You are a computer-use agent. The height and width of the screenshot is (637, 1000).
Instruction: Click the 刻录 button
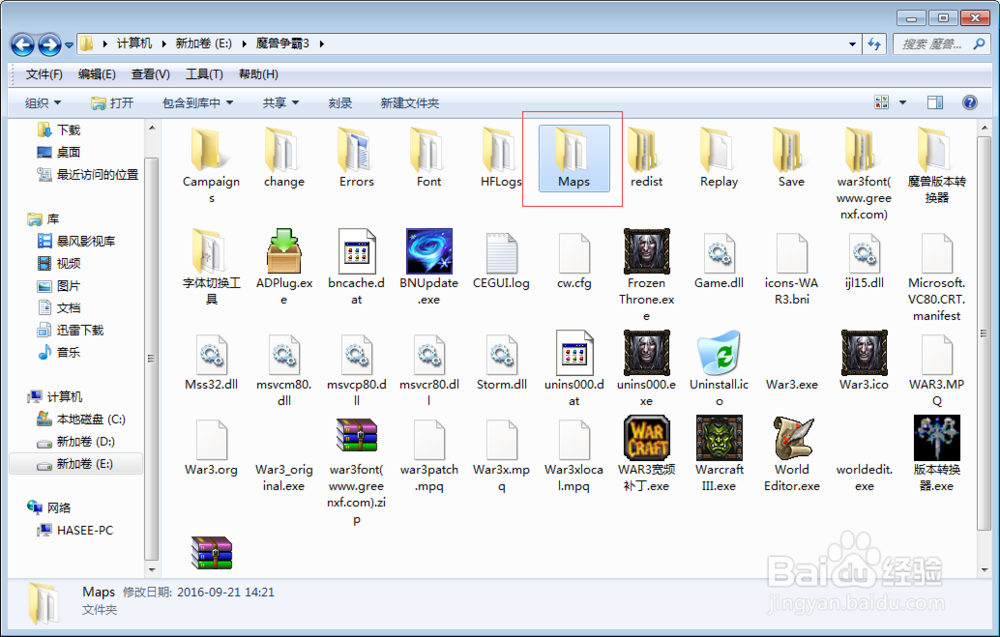pyautogui.click(x=340, y=103)
